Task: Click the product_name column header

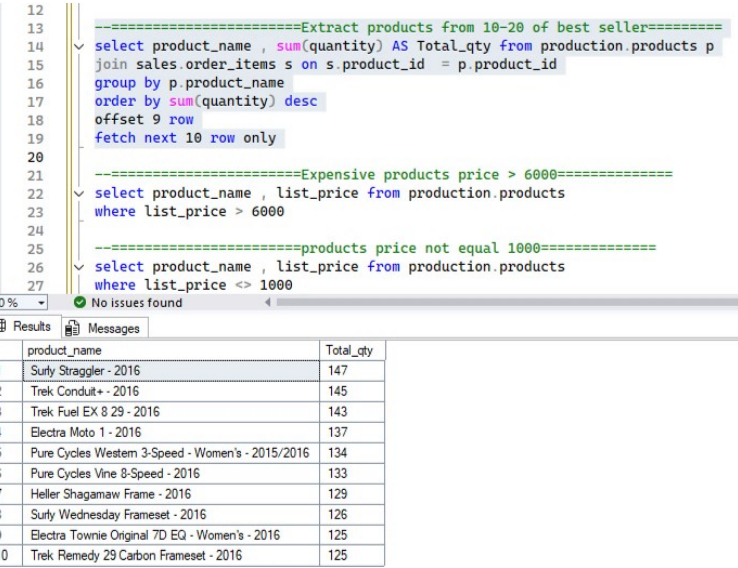Action: (x=170, y=350)
